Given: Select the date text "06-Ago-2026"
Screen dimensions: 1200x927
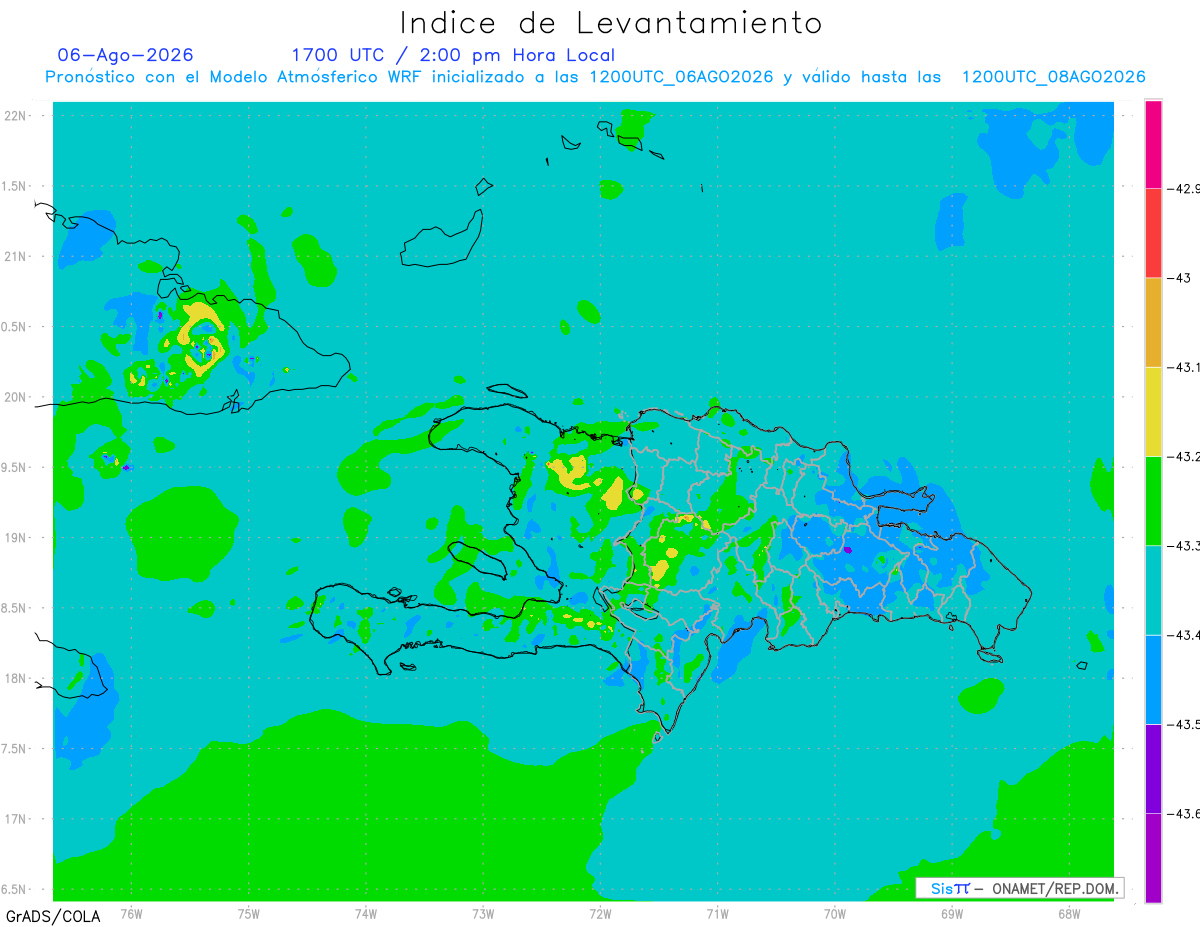Looking at the screenshot, I should 126,54.
